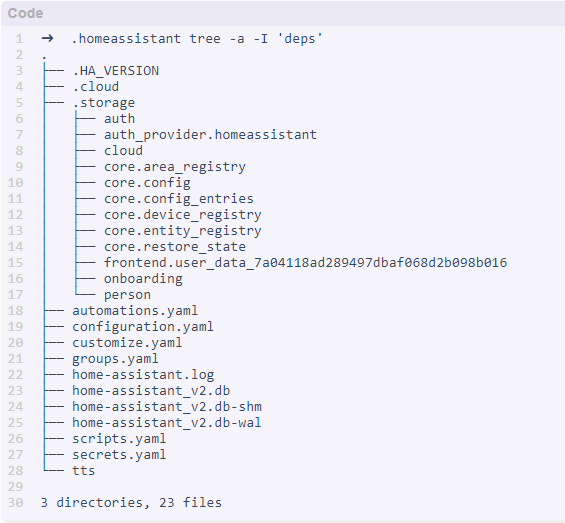The height and width of the screenshot is (523, 565).
Task: Click the directories and files summary line
Action: 131,503
